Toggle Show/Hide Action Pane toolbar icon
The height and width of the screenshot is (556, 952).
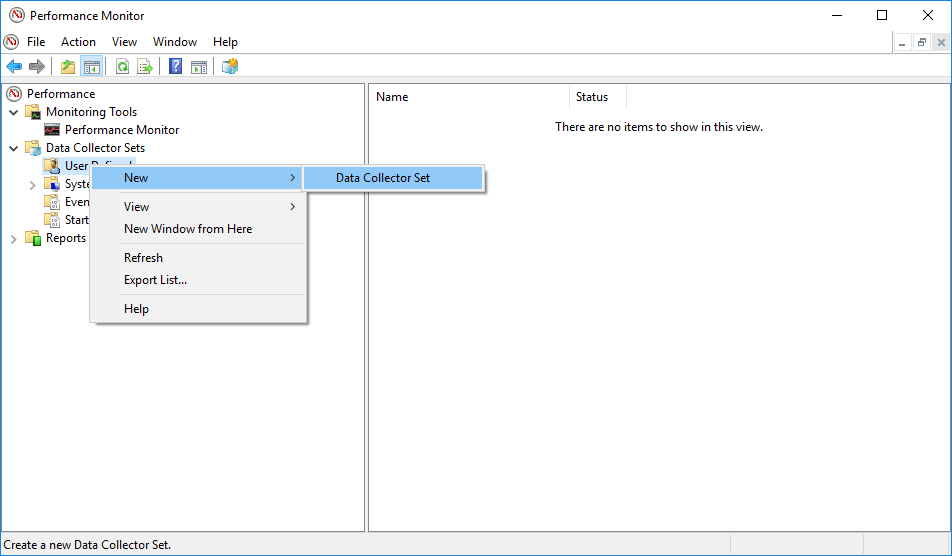199,66
